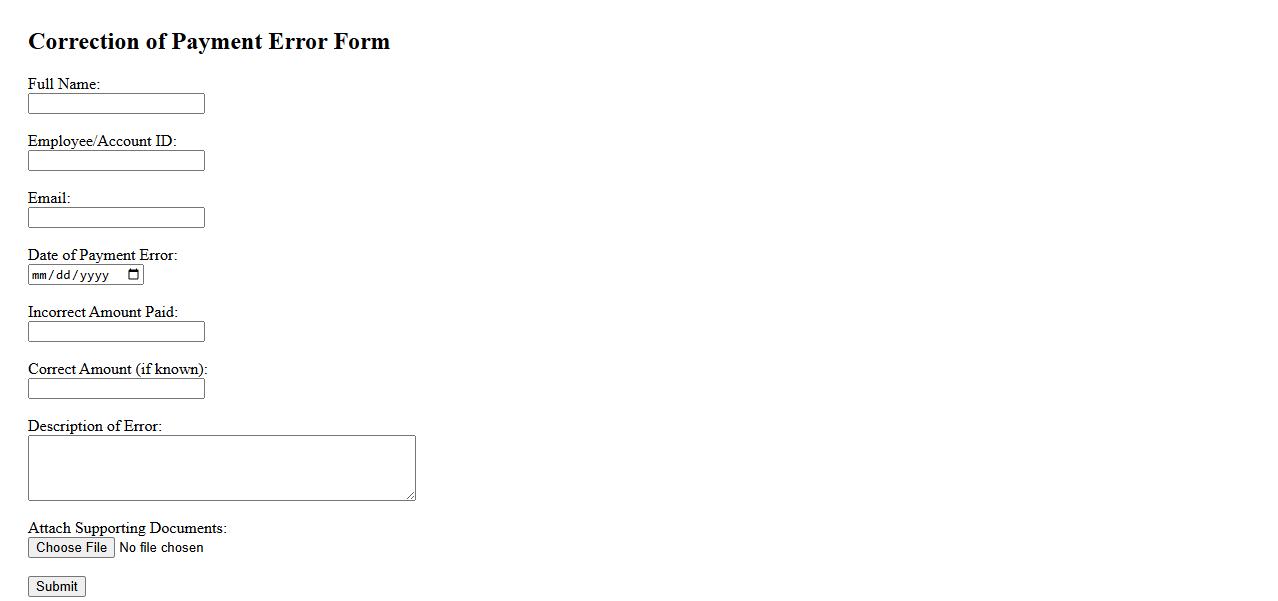
Task: Click the Description of Error label
Action: (95, 426)
